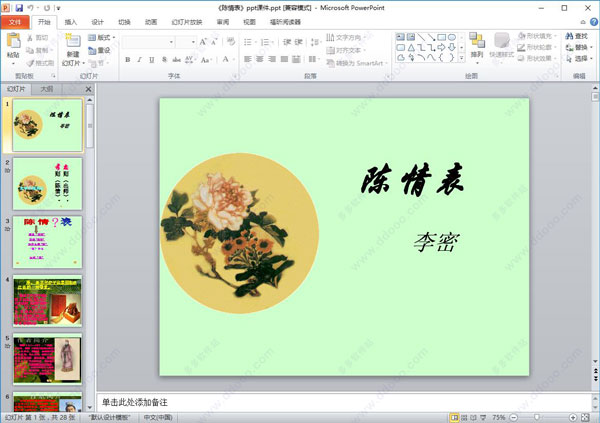Screen dimensions: 600x423
Task: Convert text to SmartArt
Action: tap(357, 63)
